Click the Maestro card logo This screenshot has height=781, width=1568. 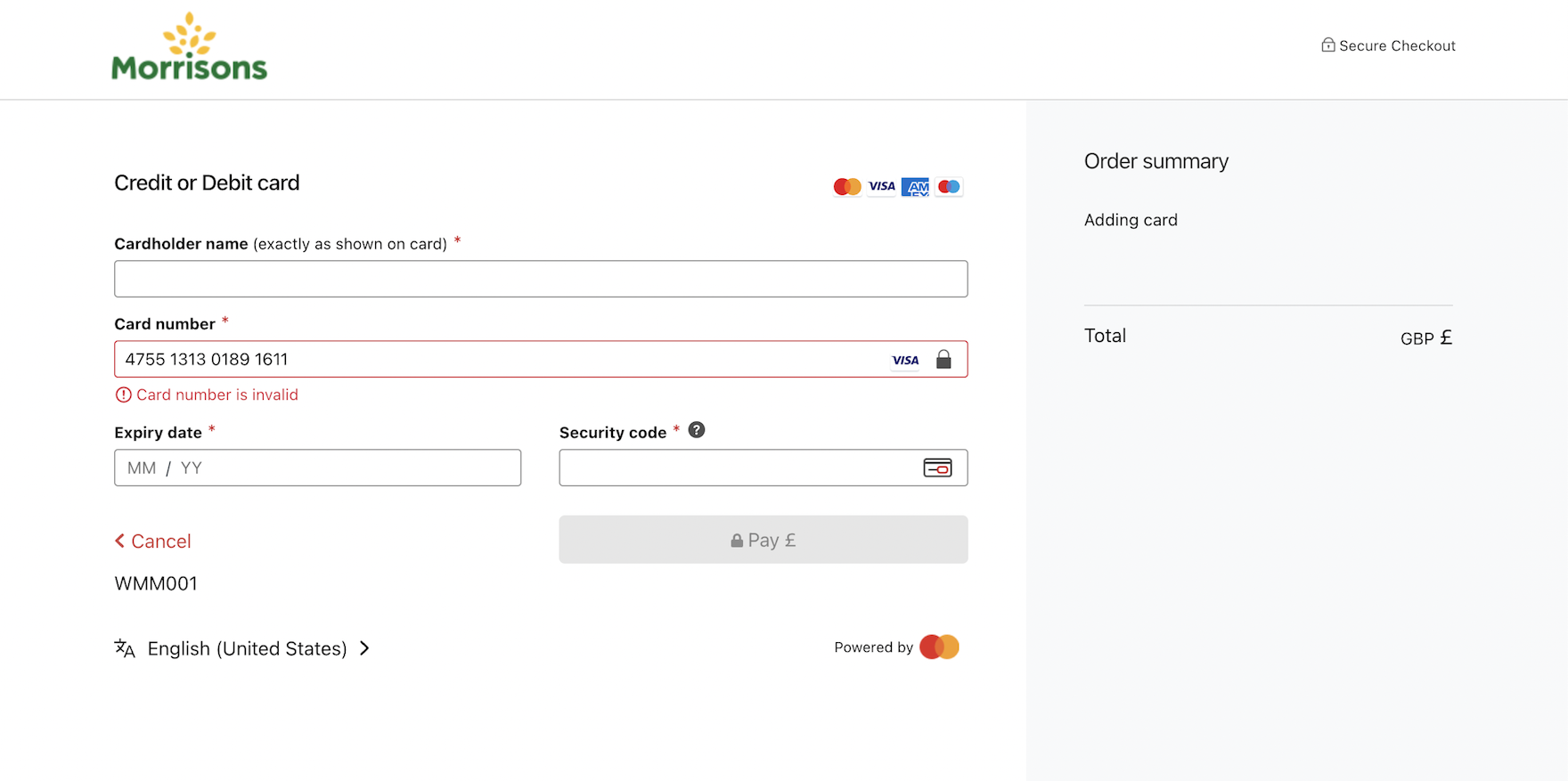[949, 187]
